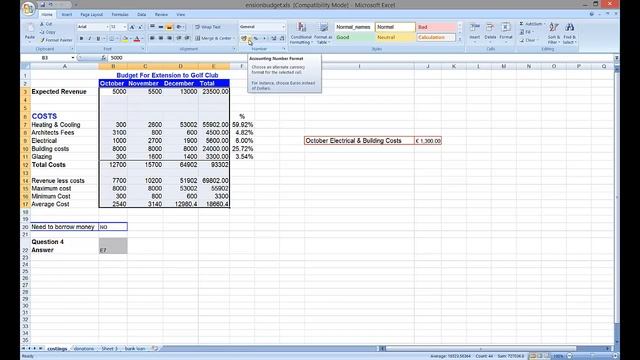Open Conditional Formatting
The height and width of the screenshot is (360, 640).
pos(301,33)
